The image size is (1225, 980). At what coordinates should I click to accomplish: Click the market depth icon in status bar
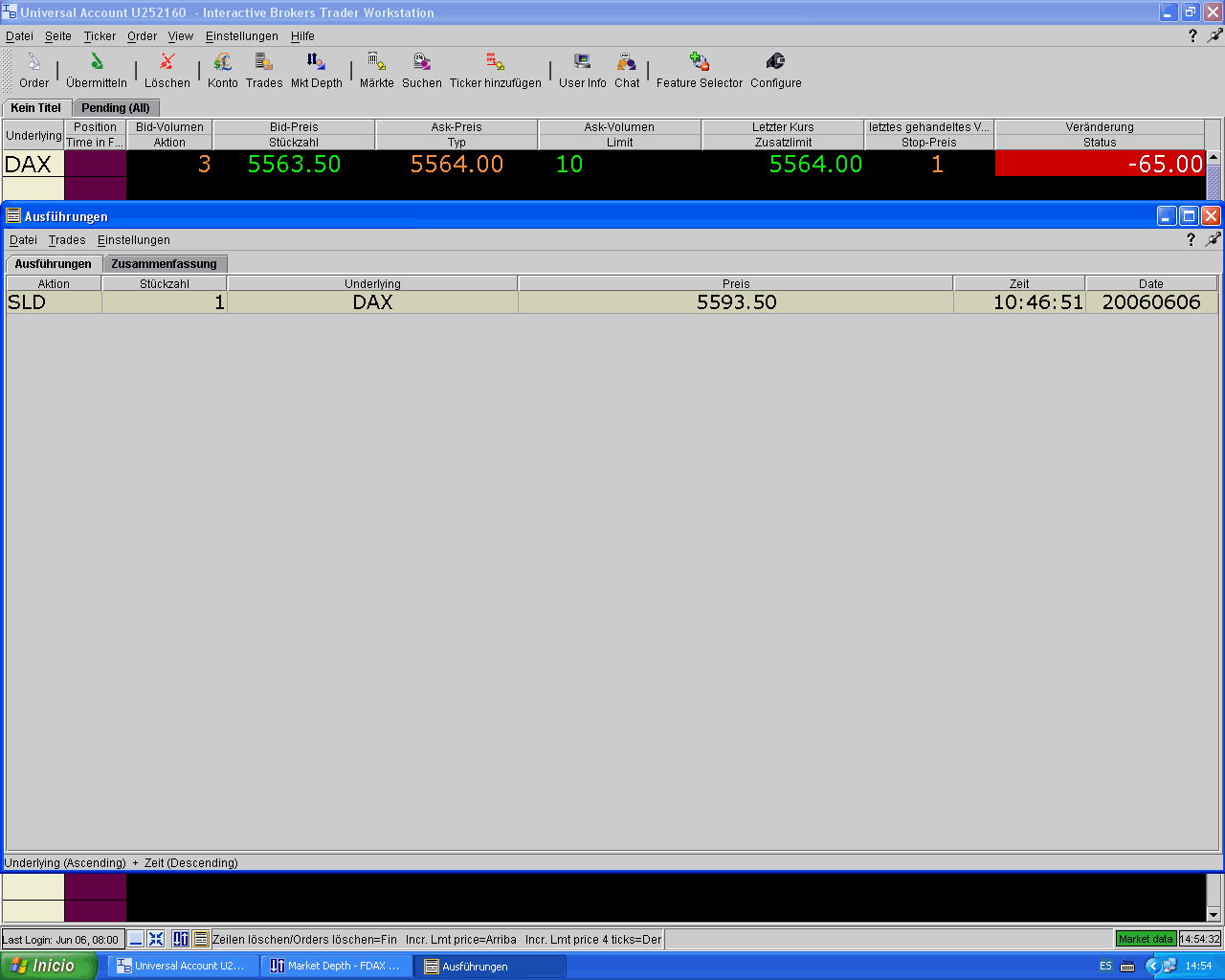(181, 939)
